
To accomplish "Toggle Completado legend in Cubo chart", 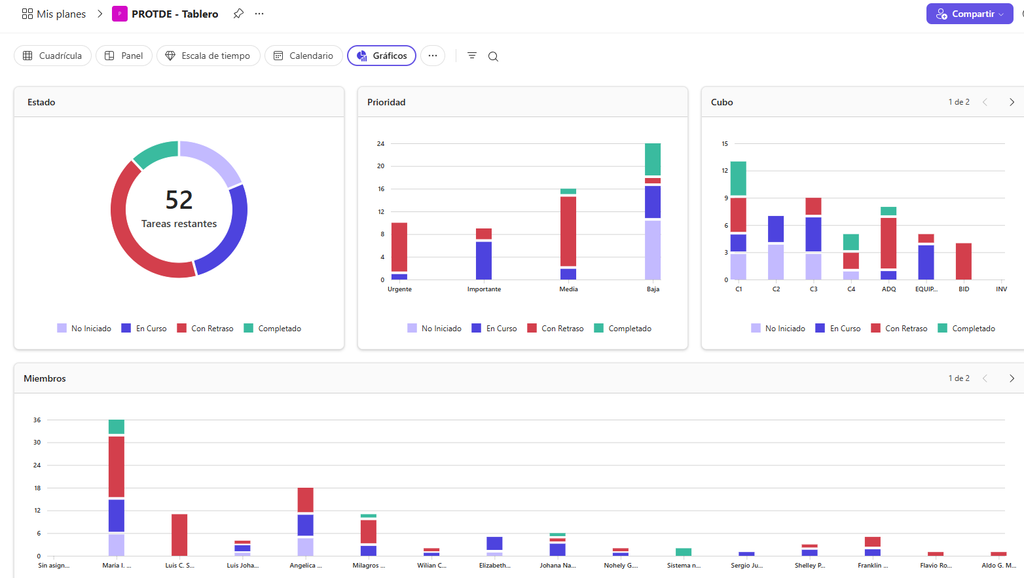I will (967, 329).
